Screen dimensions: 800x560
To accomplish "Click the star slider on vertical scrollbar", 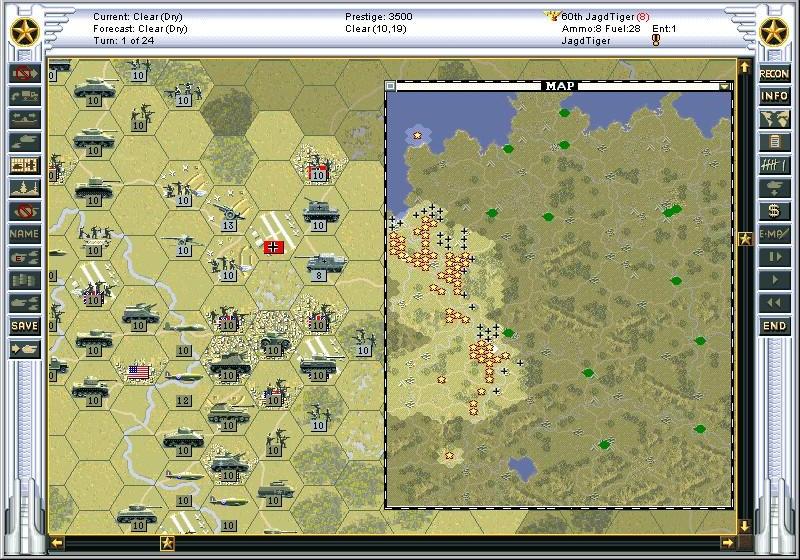I will coord(744,239).
